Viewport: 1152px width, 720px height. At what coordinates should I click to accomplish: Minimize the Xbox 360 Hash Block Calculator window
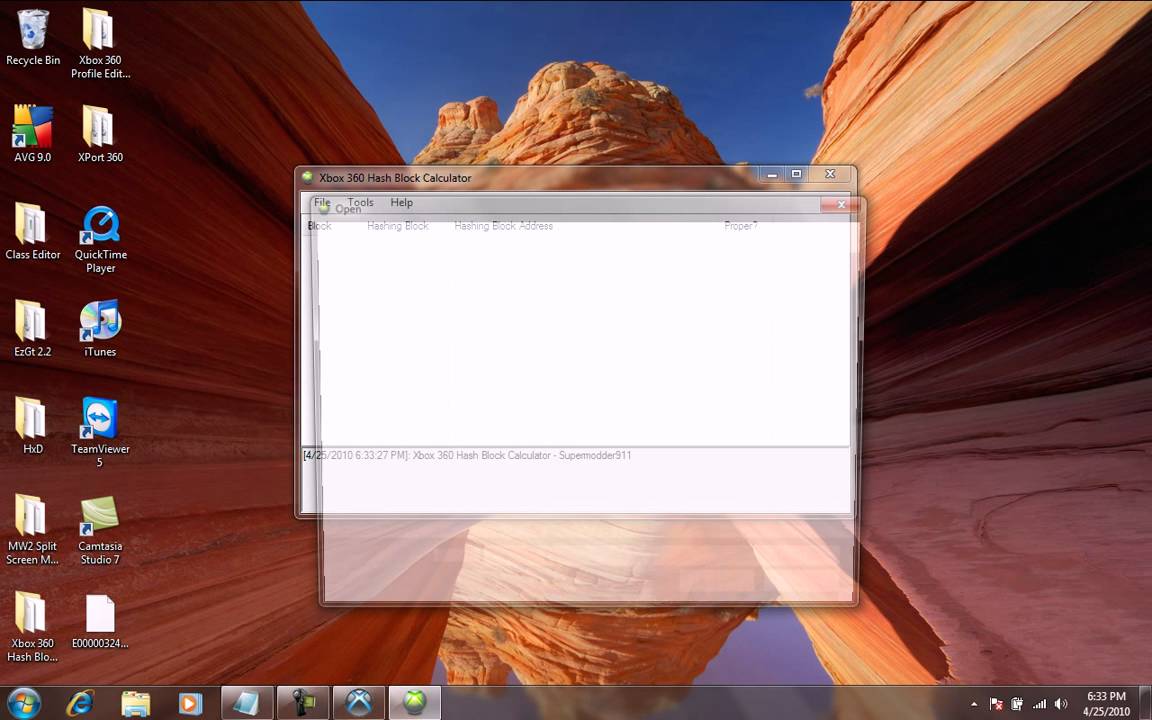point(771,175)
